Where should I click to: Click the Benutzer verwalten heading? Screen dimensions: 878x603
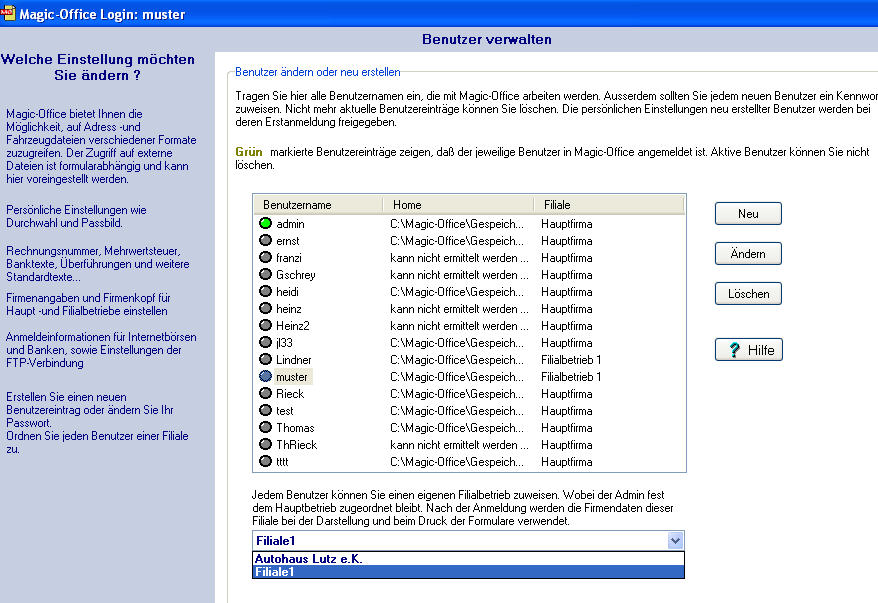click(x=487, y=39)
